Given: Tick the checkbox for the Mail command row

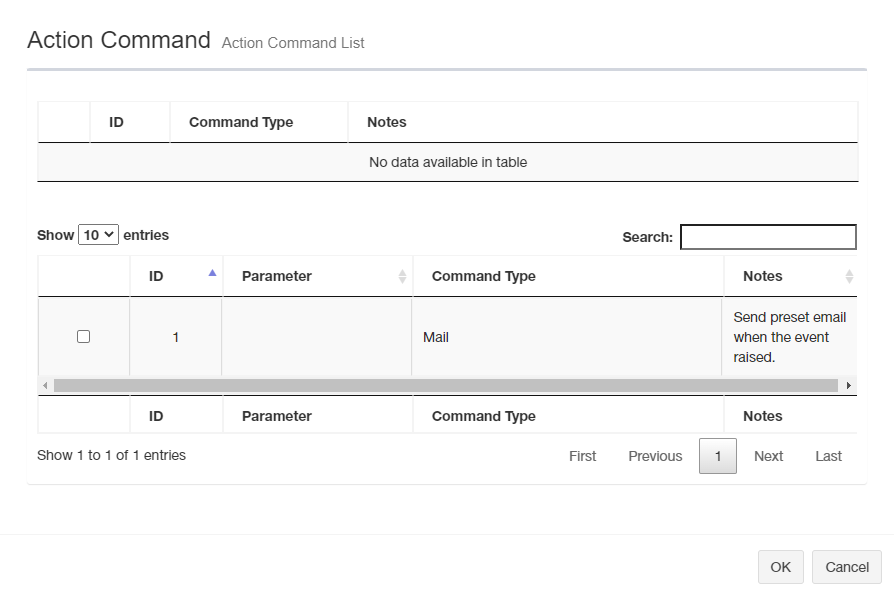Looking at the screenshot, I should [x=83, y=337].
